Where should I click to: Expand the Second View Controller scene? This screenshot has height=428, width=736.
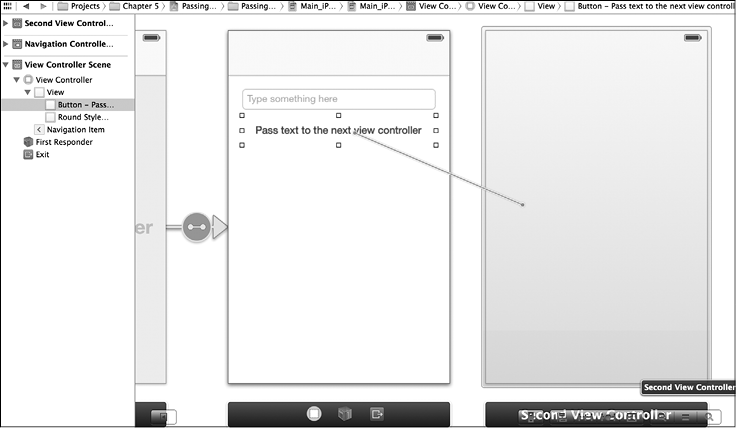6,23
